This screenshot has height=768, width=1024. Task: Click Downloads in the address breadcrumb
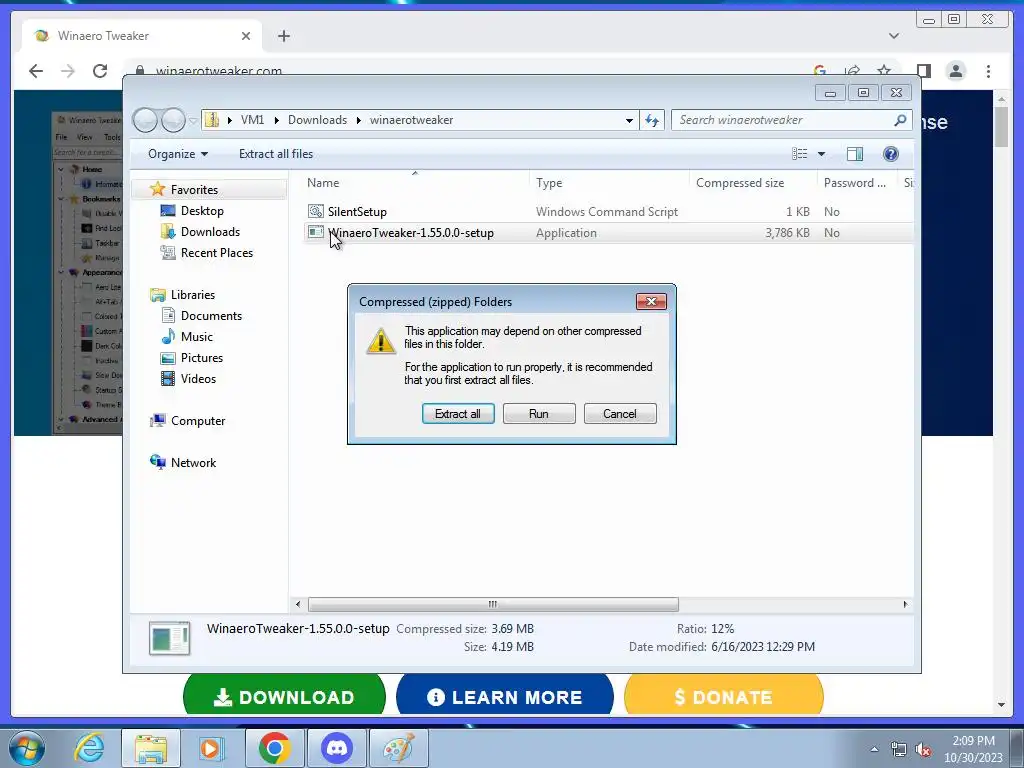[317, 120]
